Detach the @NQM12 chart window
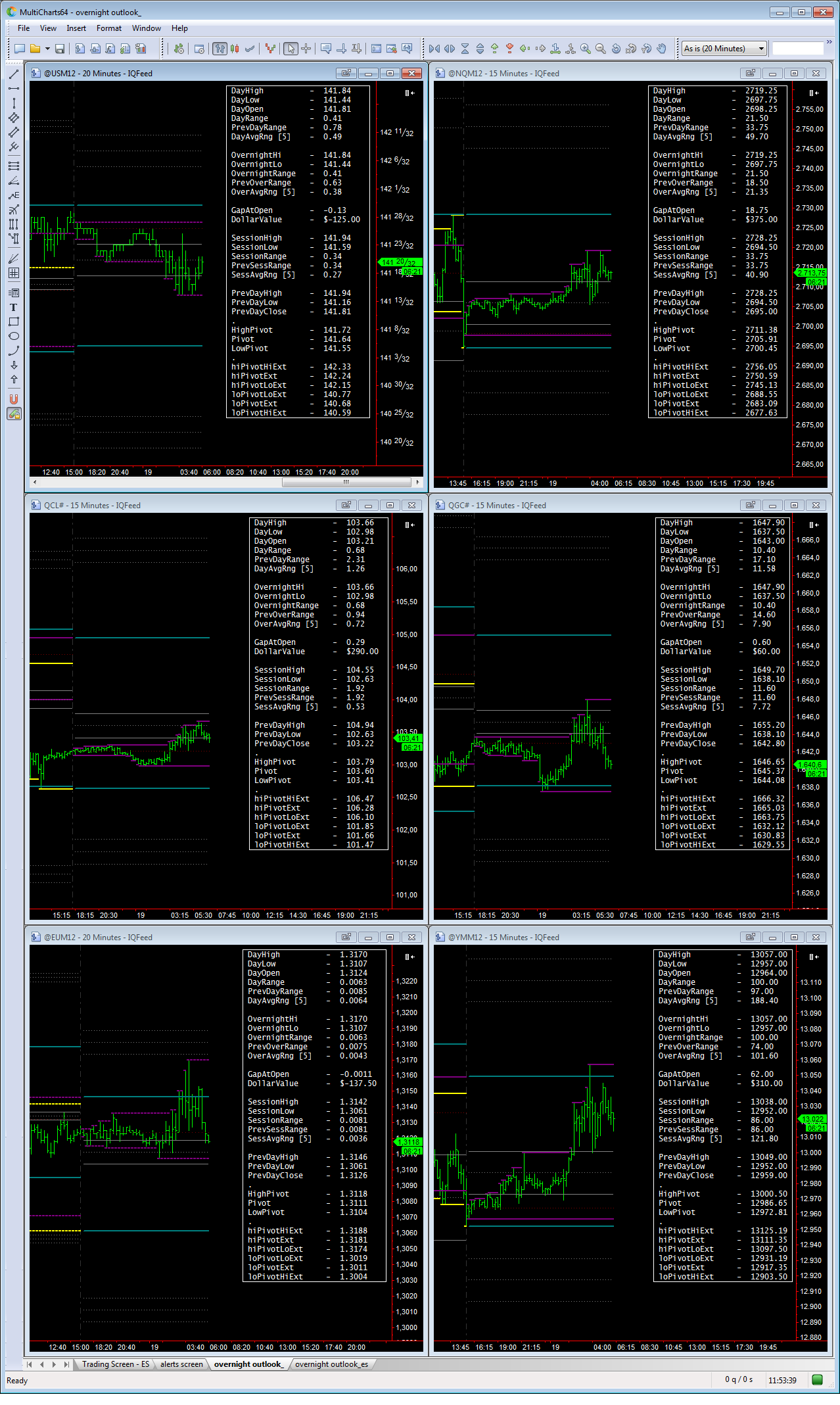Viewport: 840px width, 1405px height. [x=751, y=74]
